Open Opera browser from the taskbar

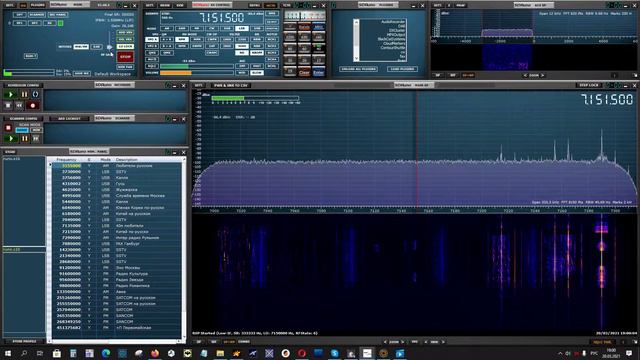pos(302,353)
